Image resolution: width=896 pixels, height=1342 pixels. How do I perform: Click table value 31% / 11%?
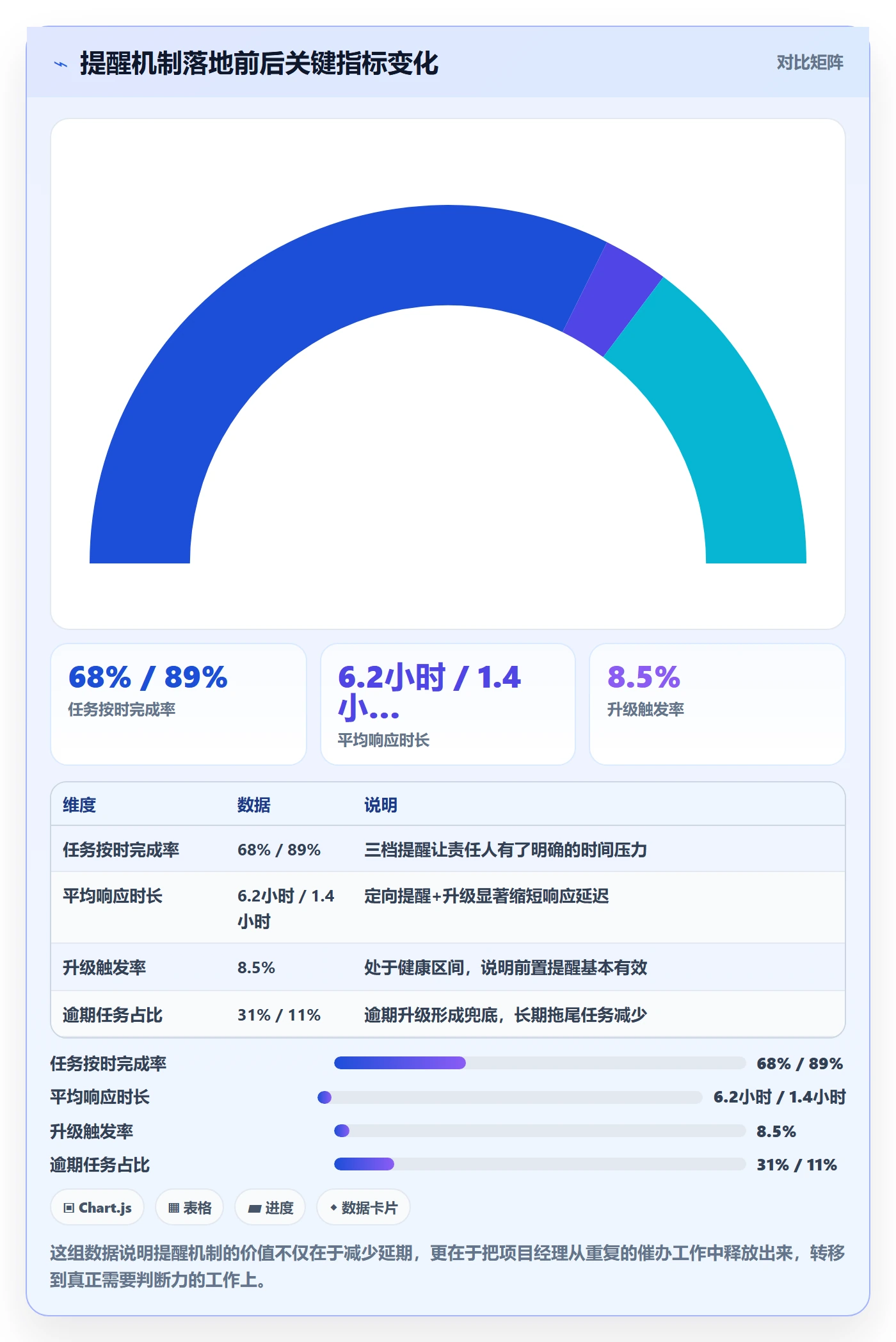pyautogui.click(x=279, y=1015)
